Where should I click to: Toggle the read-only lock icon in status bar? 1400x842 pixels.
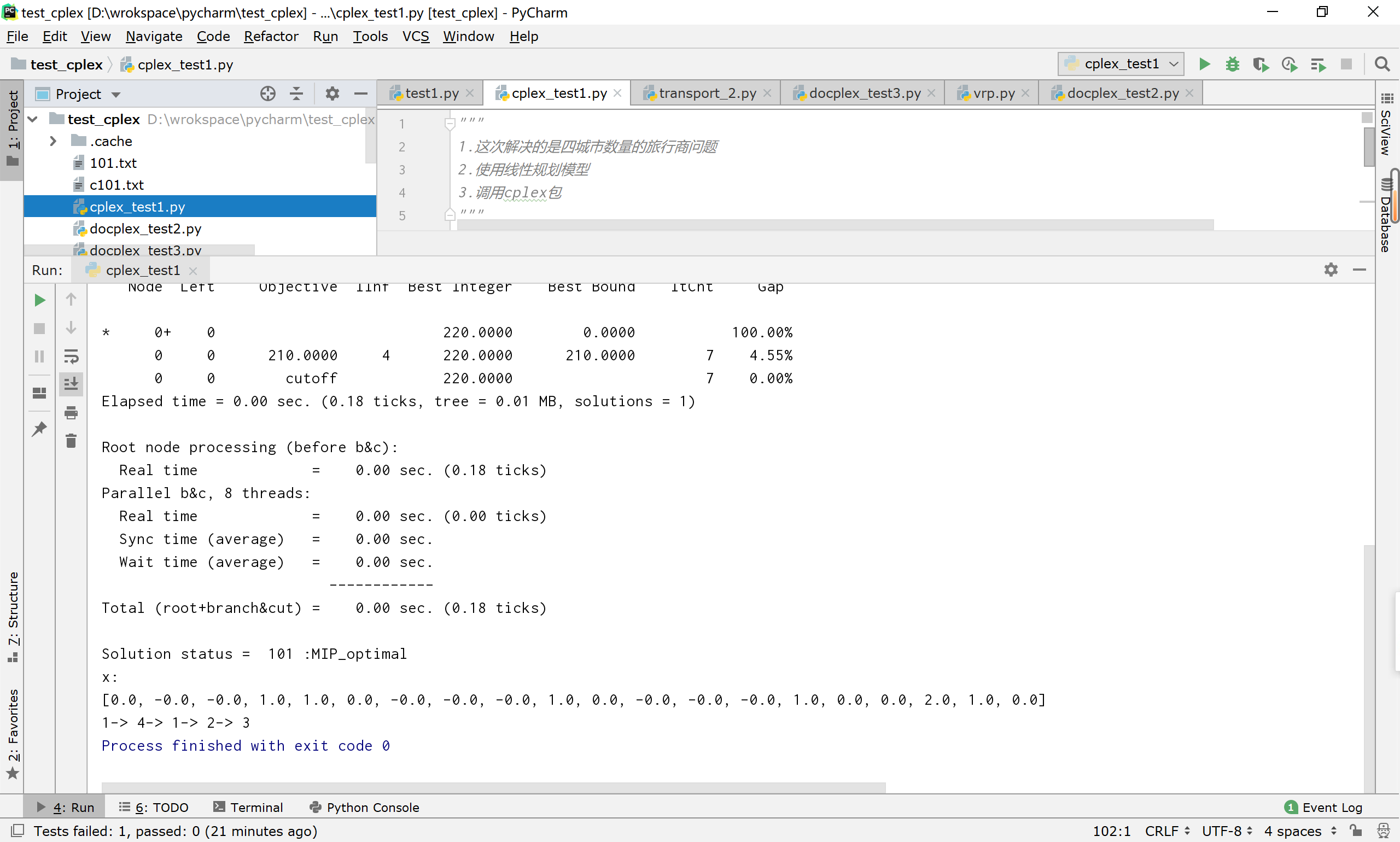pyautogui.click(x=1356, y=831)
